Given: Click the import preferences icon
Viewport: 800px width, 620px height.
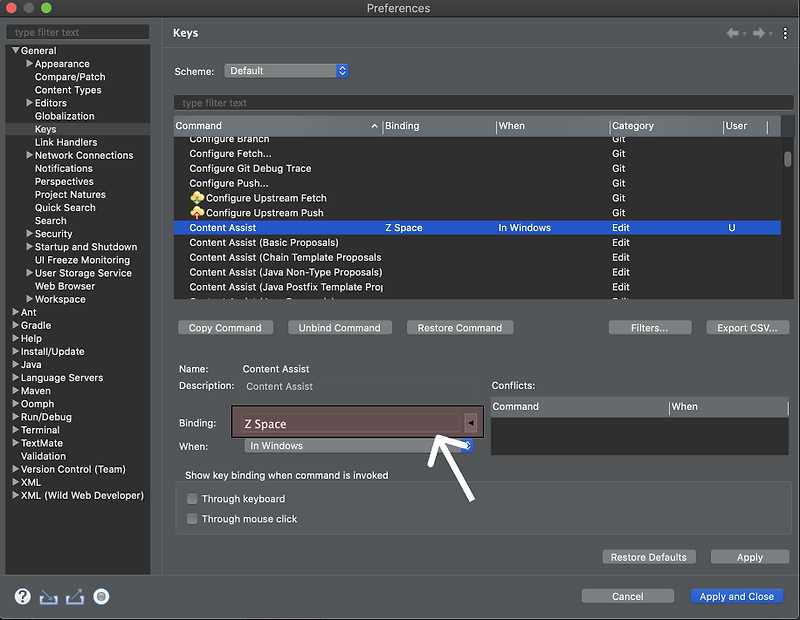Looking at the screenshot, I should coord(48,597).
